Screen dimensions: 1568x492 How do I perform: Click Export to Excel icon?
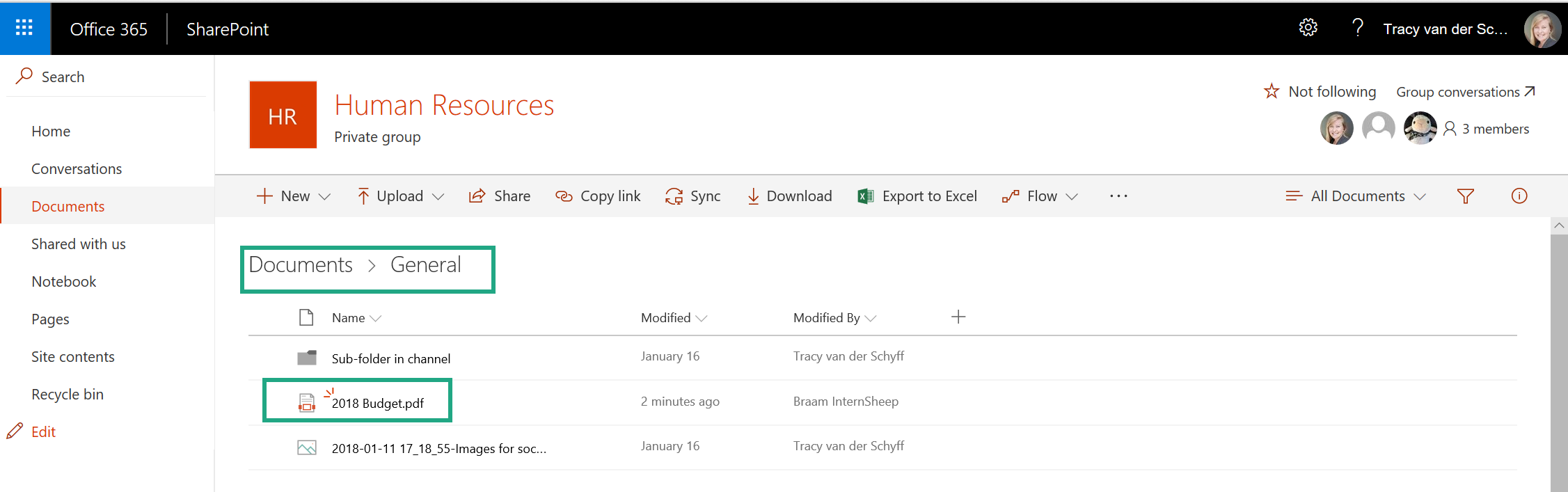(865, 196)
